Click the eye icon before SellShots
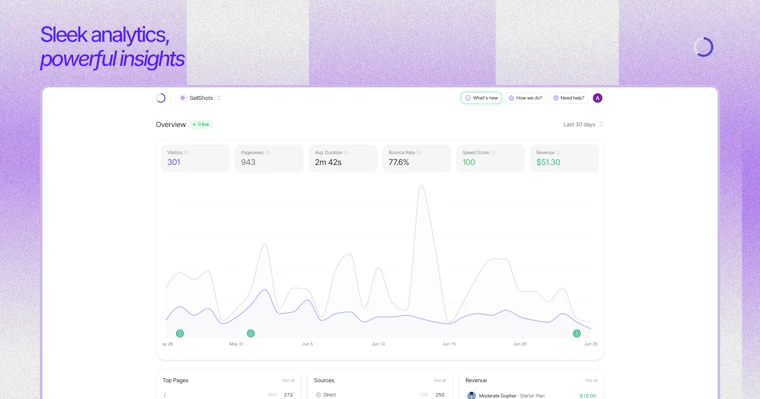760x399 pixels. coord(183,98)
